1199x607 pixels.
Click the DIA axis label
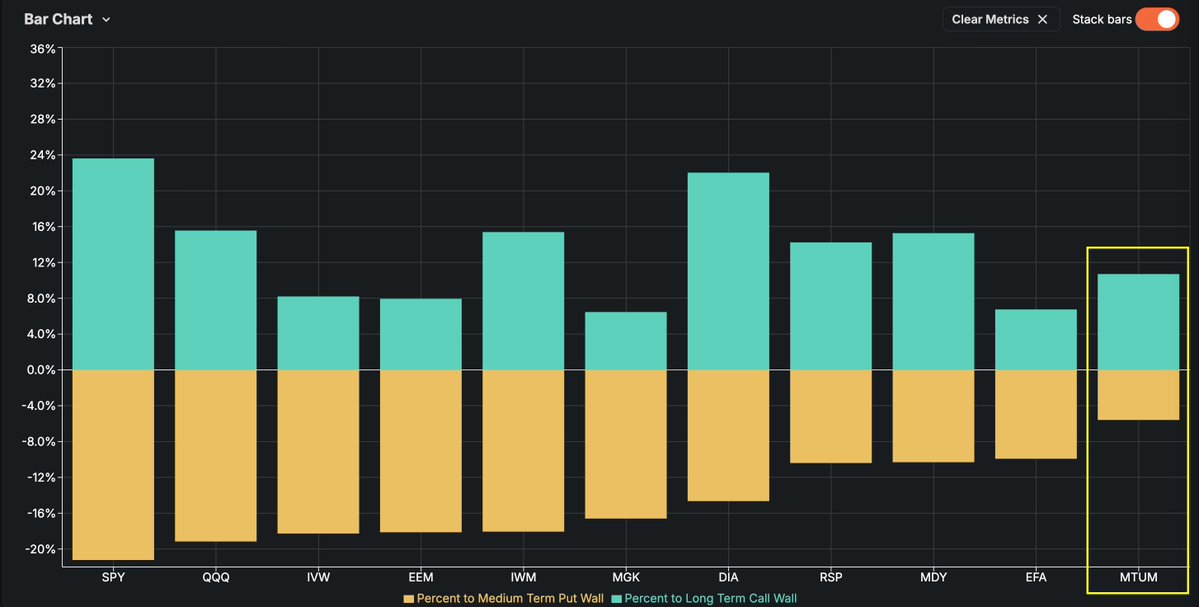[728, 578]
